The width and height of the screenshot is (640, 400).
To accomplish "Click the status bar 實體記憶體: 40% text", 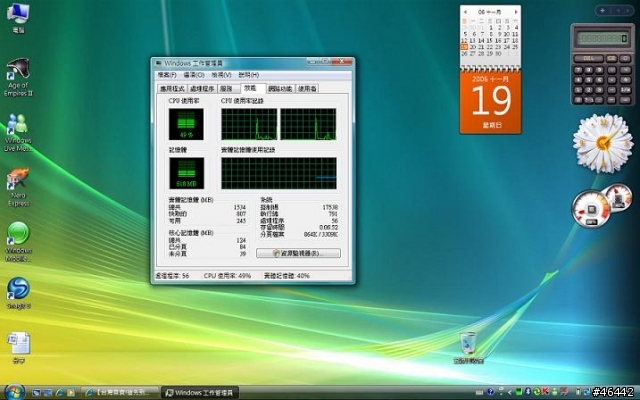I will pos(287,276).
